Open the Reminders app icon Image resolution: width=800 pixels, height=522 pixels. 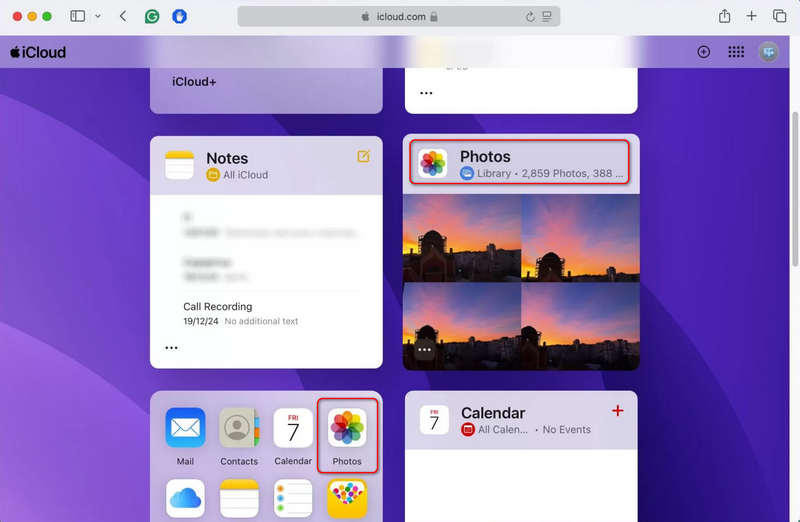click(293, 499)
